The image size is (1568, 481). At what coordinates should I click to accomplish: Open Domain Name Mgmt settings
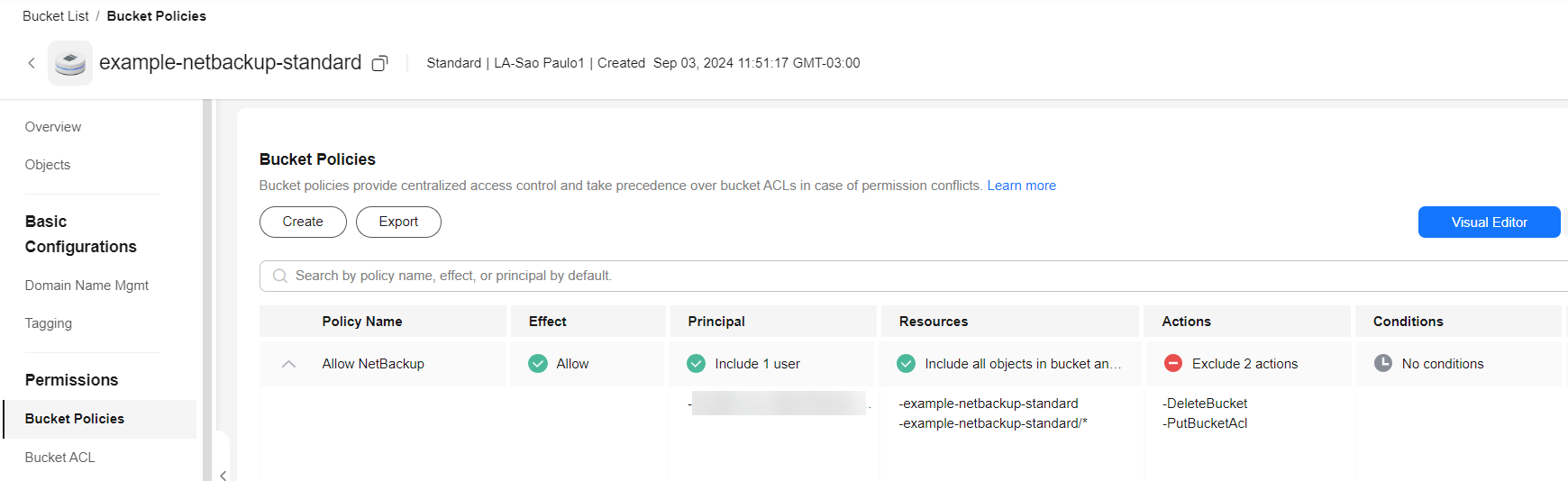[87, 286]
